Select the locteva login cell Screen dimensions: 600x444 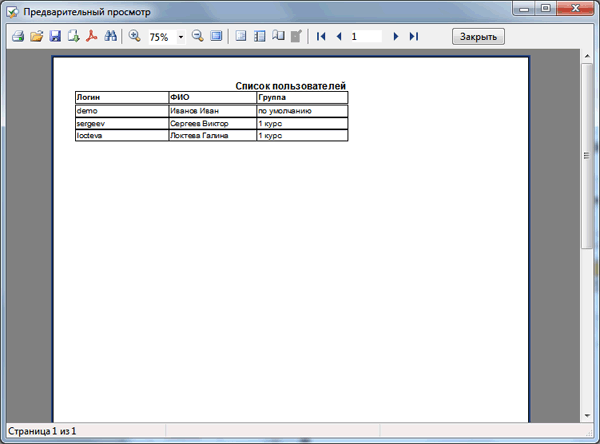pyautogui.click(x=122, y=135)
